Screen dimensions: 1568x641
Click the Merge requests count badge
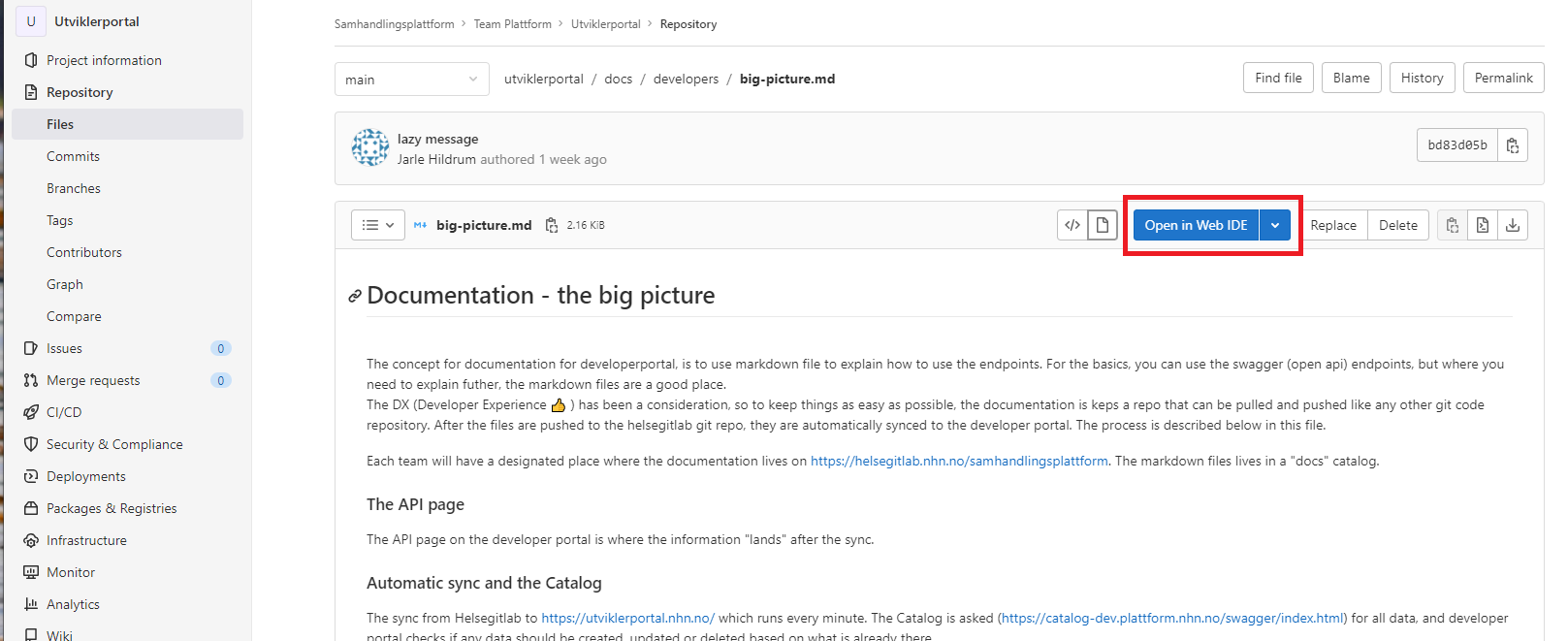click(x=221, y=380)
